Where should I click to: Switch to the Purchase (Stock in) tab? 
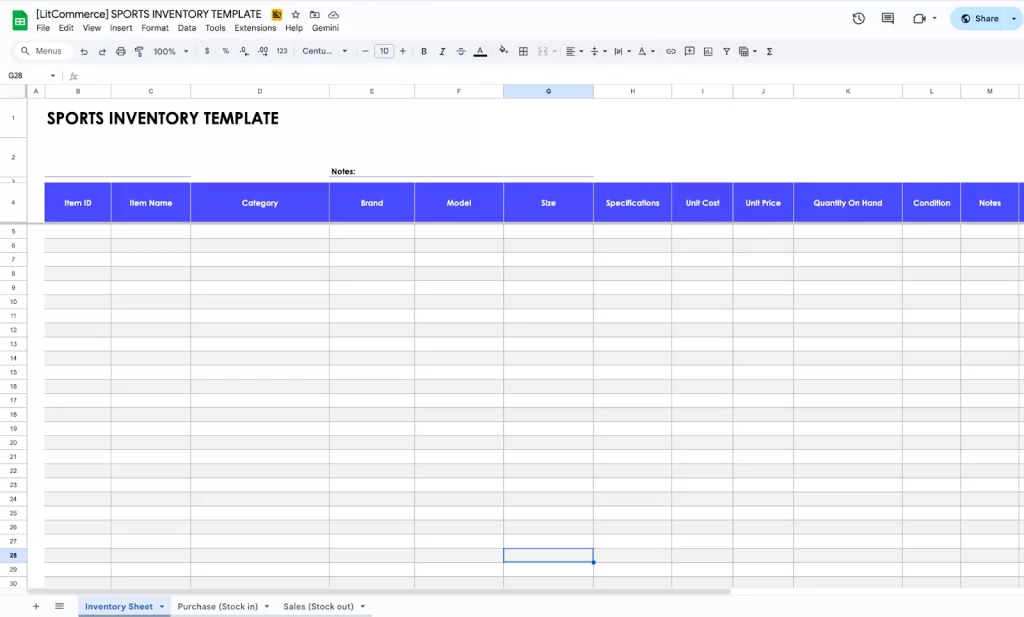(220, 606)
